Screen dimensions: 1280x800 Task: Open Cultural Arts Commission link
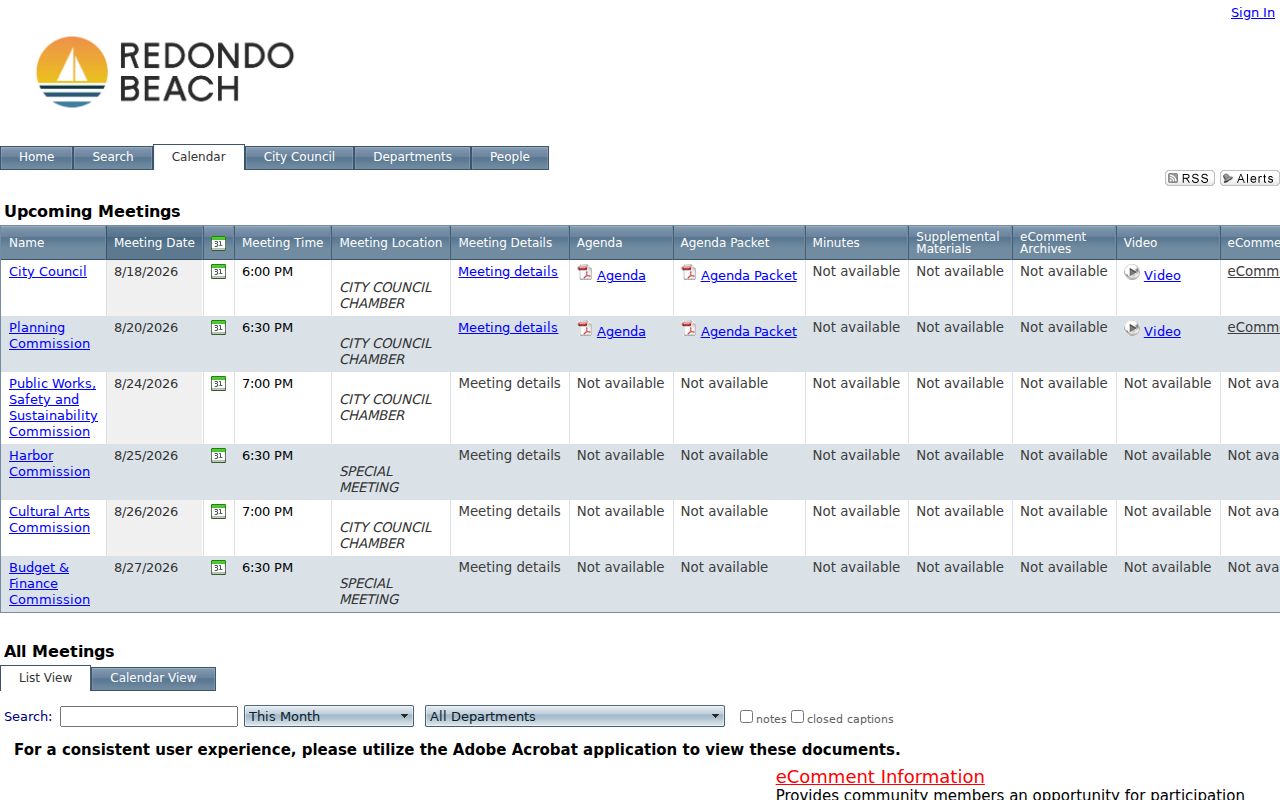(x=49, y=519)
